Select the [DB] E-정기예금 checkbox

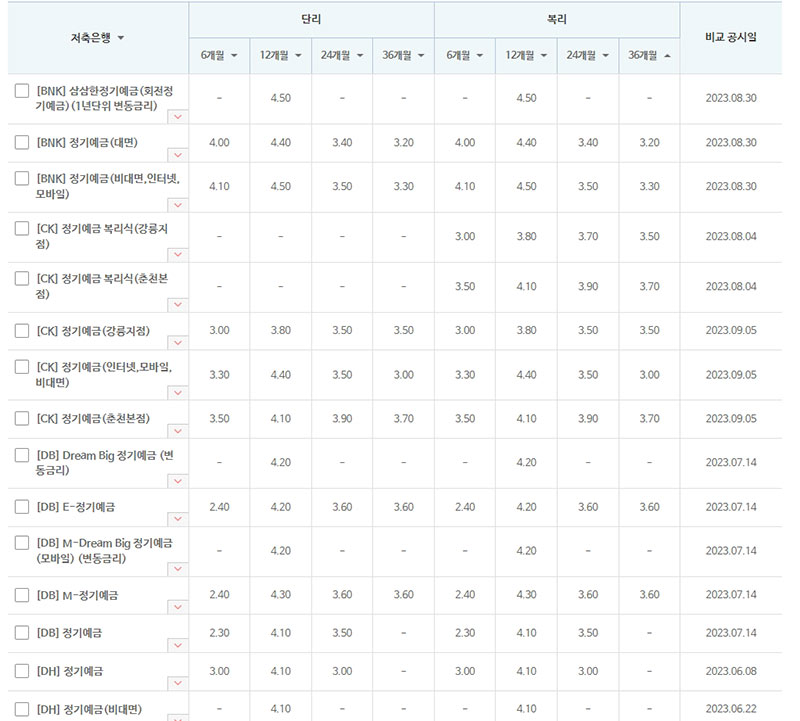[x=22, y=507]
